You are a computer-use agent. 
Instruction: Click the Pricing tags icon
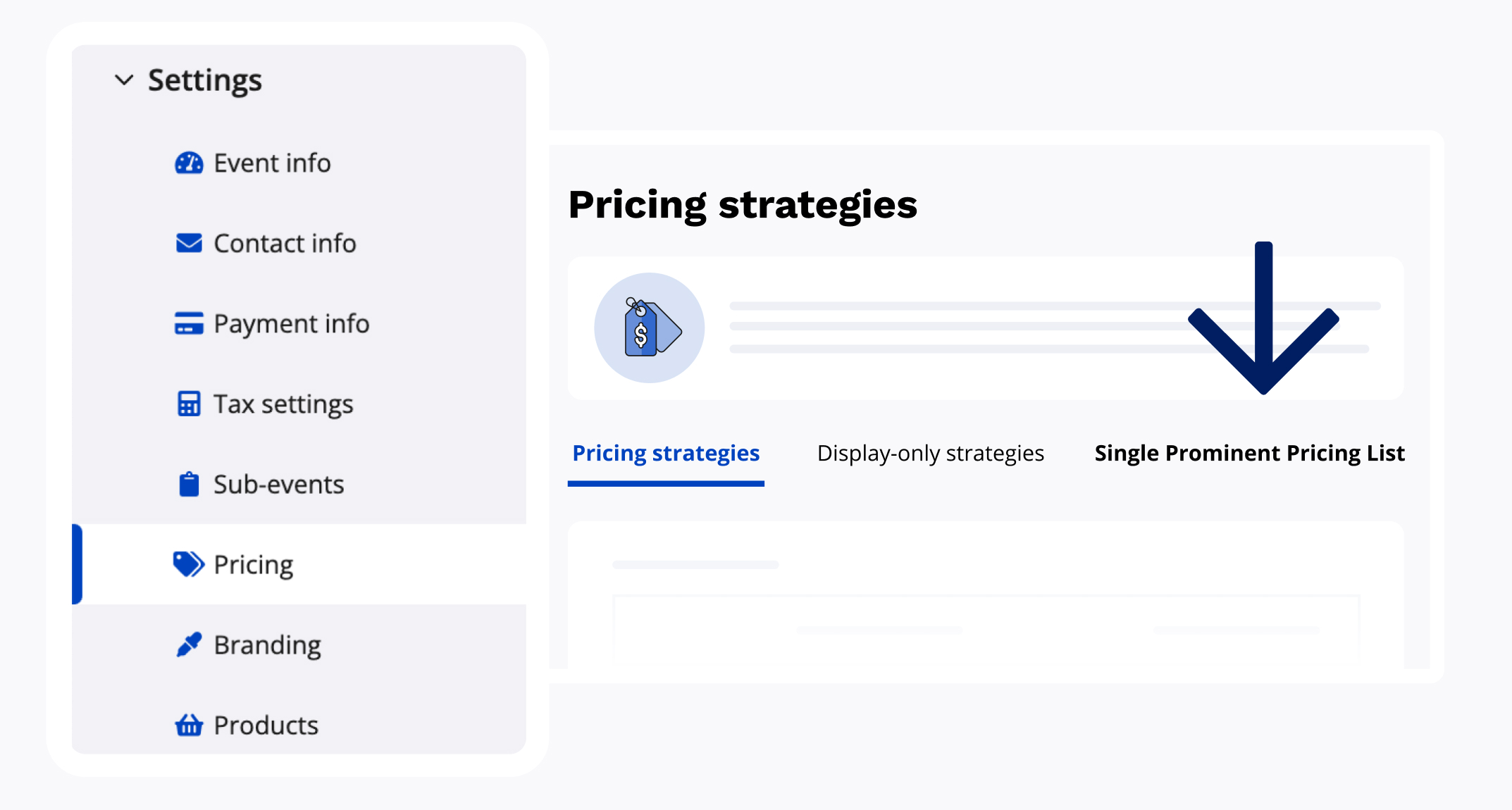pyautogui.click(x=189, y=564)
